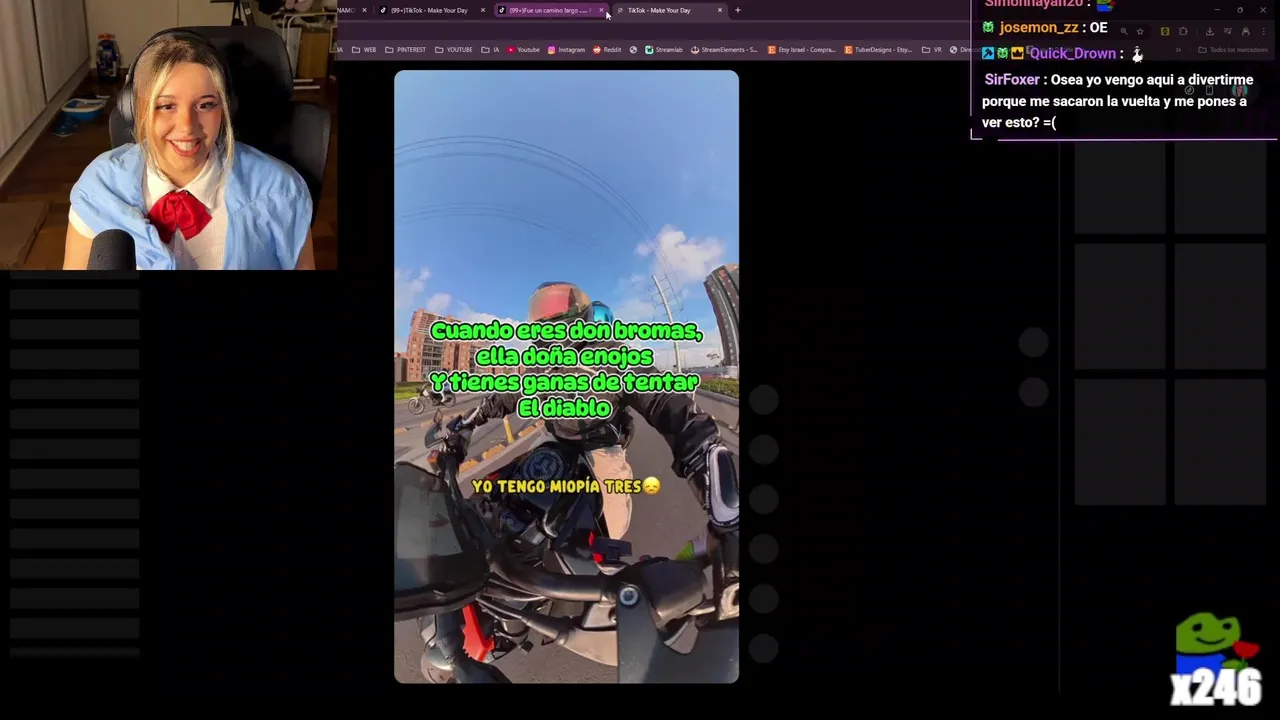This screenshot has height=720, width=1280.
Task: Open the Instagram bookmark
Action: 566,50
